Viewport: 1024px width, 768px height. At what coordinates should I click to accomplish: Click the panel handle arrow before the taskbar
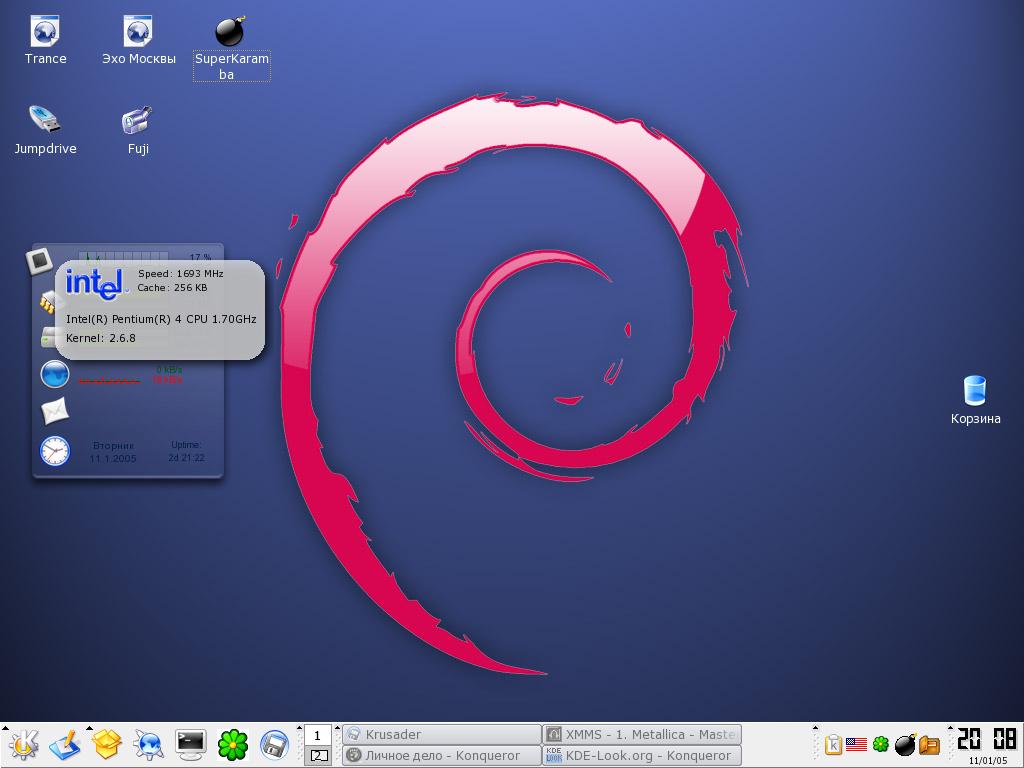(x=338, y=728)
